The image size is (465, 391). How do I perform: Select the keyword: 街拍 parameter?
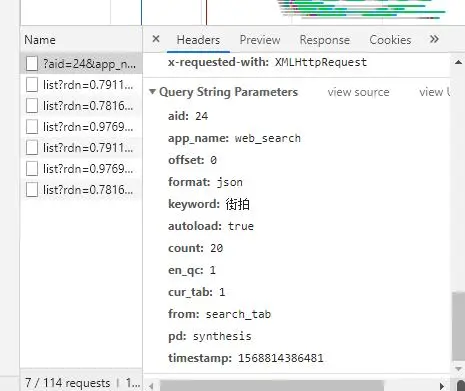pos(209,204)
